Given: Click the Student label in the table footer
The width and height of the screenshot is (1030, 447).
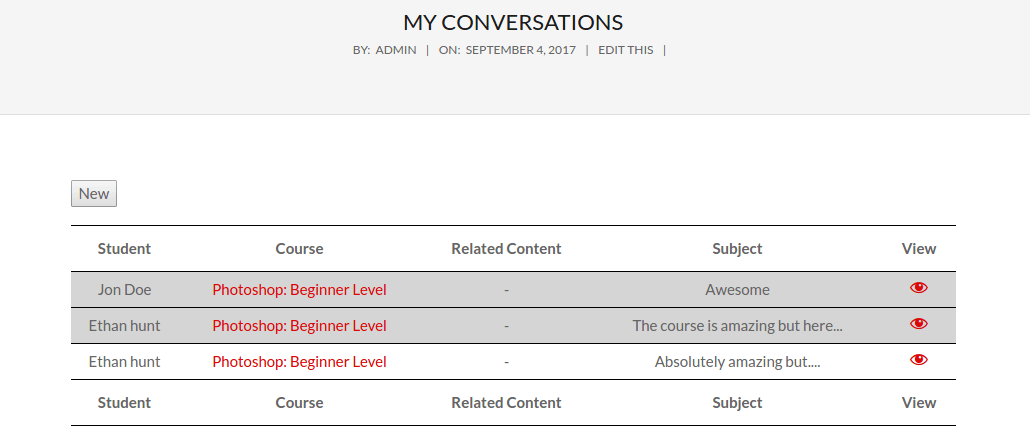Looking at the screenshot, I should point(124,403).
